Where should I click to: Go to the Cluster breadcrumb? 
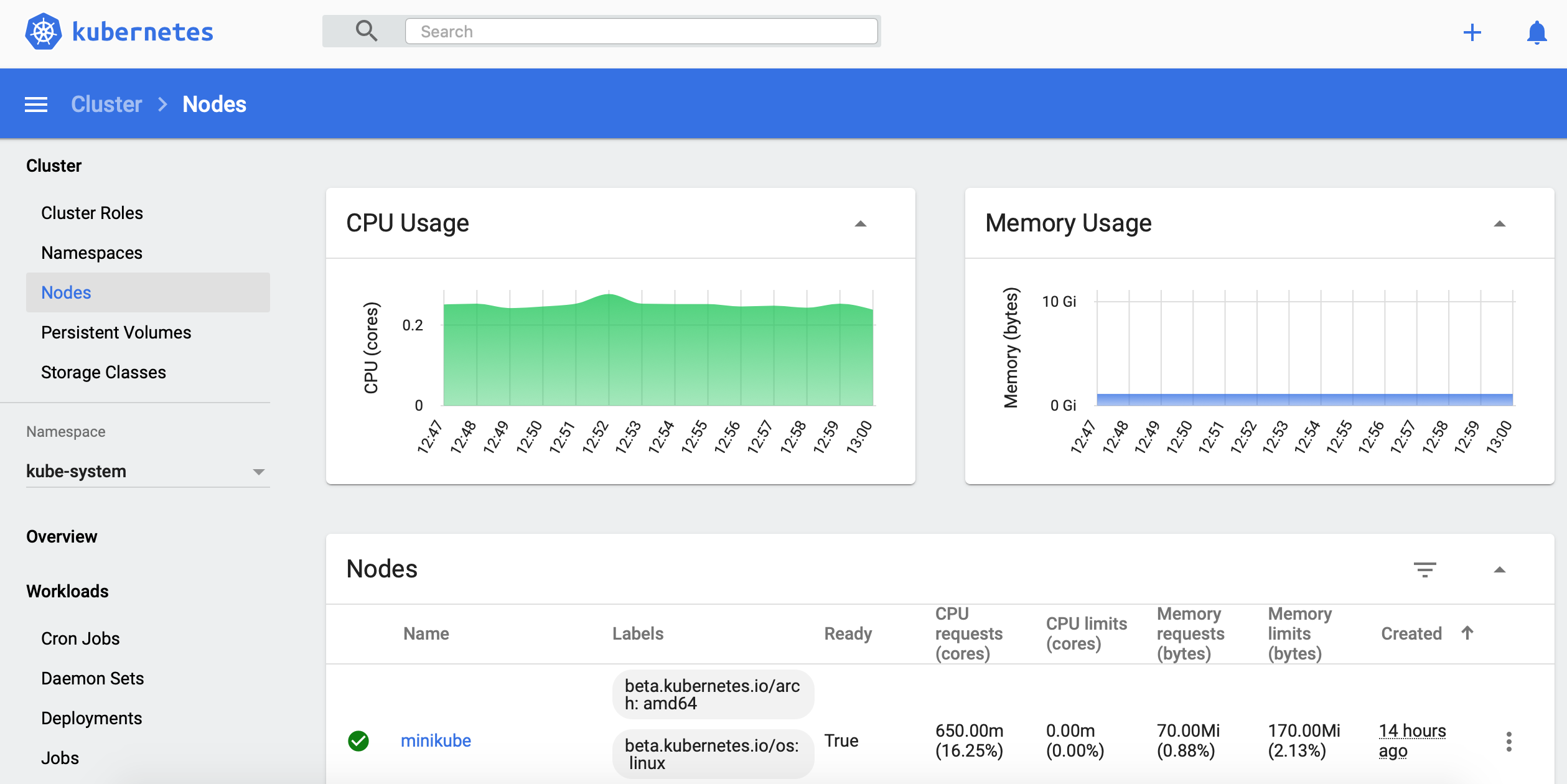coord(106,105)
